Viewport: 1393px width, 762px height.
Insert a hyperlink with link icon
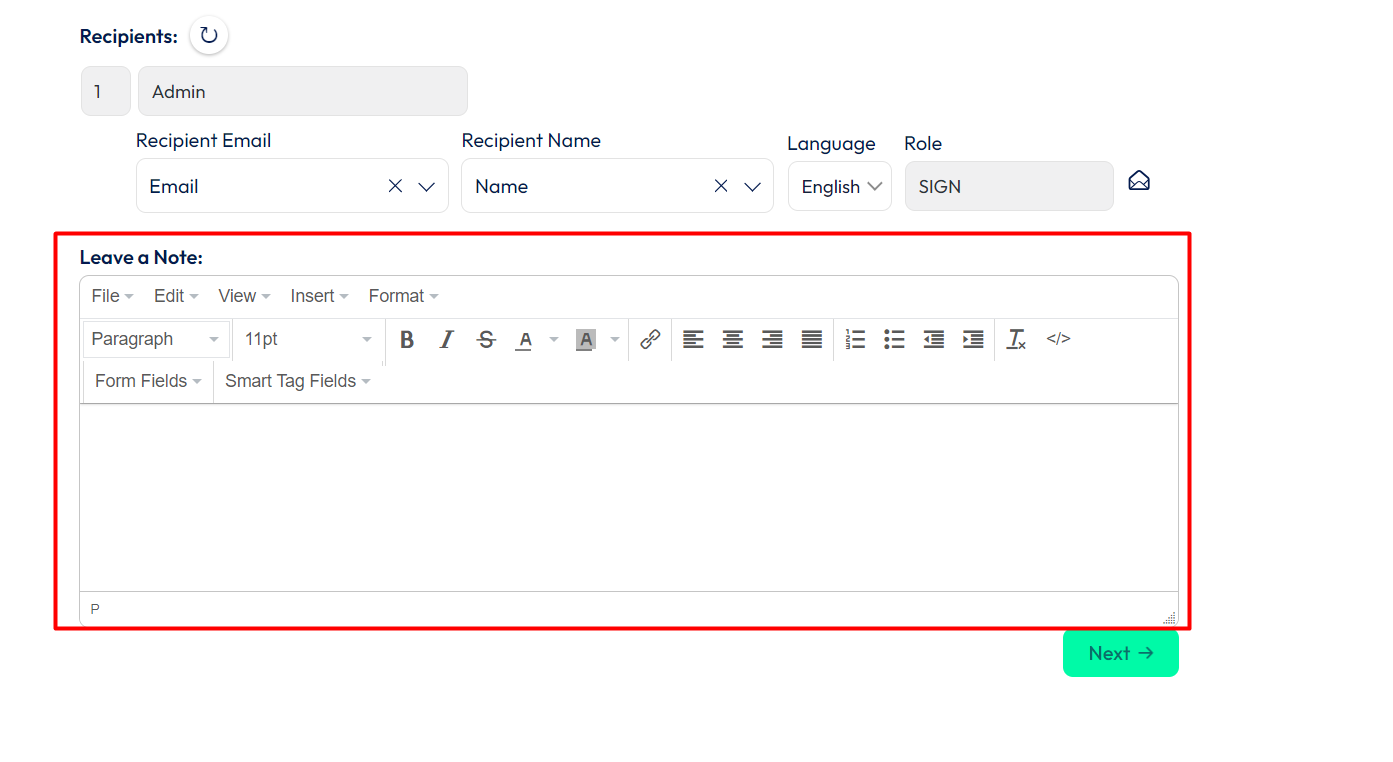[x=650, y=340]
